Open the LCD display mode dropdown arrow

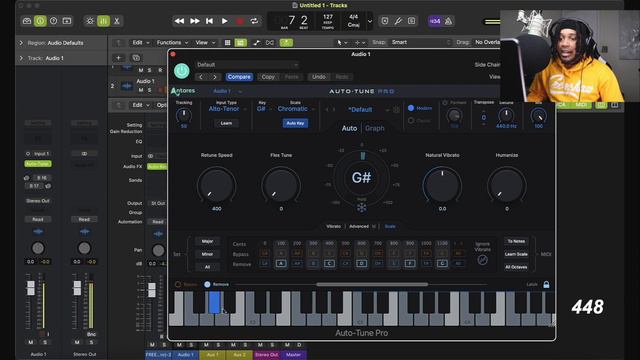click(370, 21)
